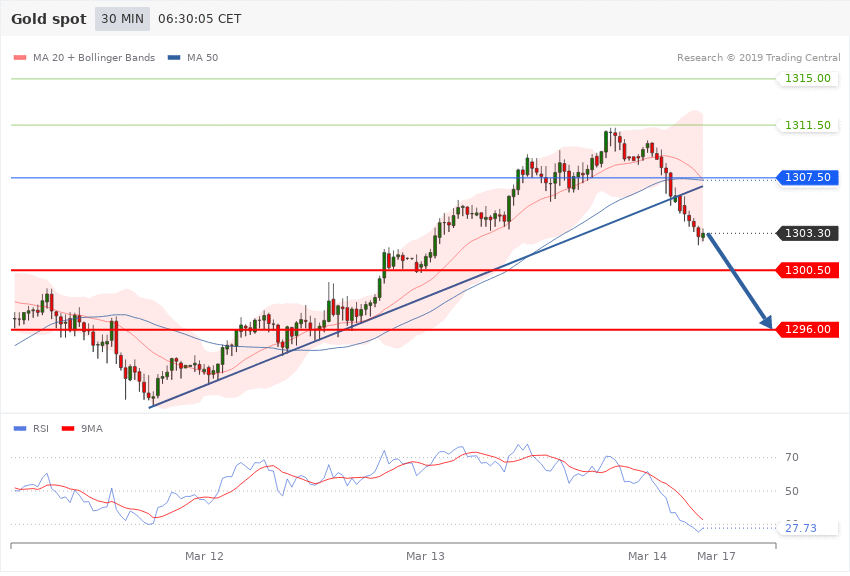850x576 pixels.
Task: Click the MA 50 legend label
Action: coord(202,57)
